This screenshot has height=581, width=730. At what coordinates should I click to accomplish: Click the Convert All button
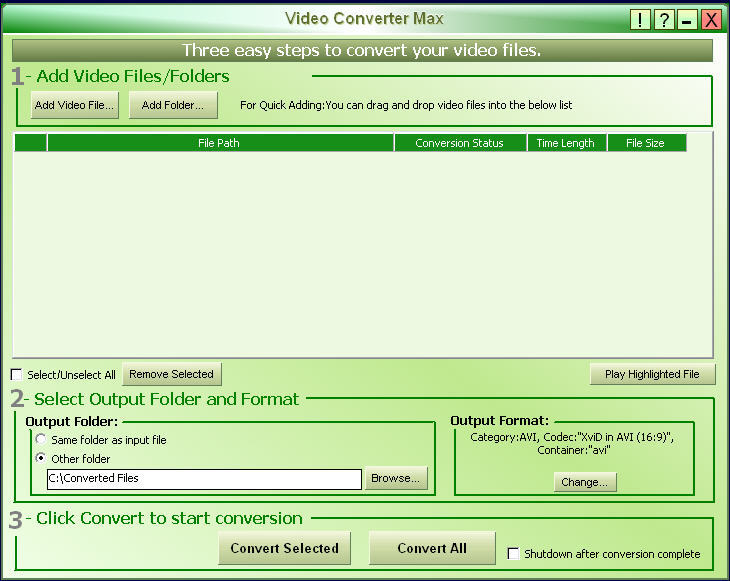coord(432,548)
